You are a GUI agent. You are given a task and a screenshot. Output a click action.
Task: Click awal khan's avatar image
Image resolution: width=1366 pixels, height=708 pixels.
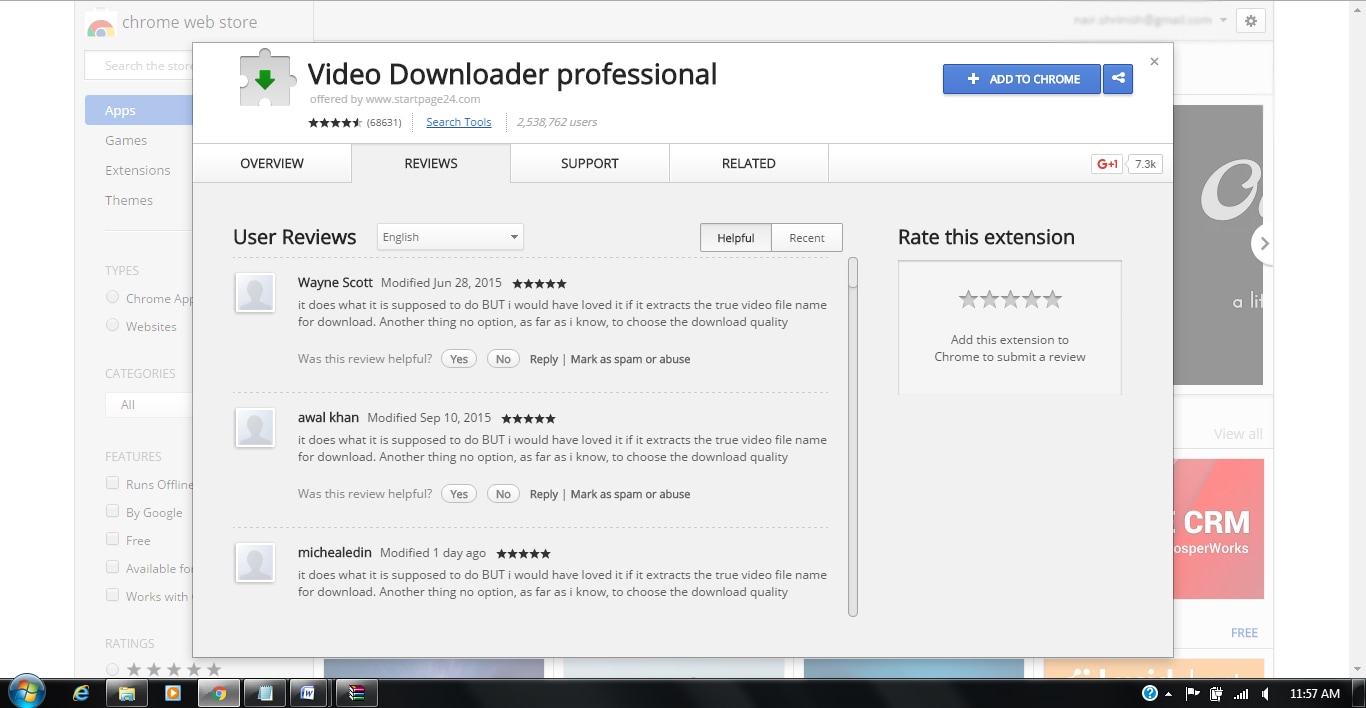tap(255, 428)
